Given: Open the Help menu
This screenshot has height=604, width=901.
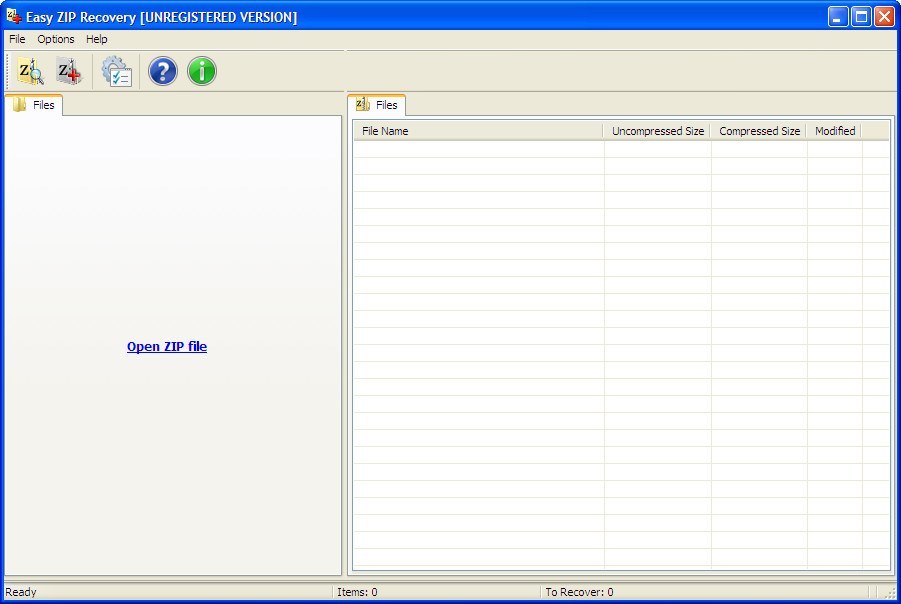Looking at the screenshot, I should (x=96, y=39).
